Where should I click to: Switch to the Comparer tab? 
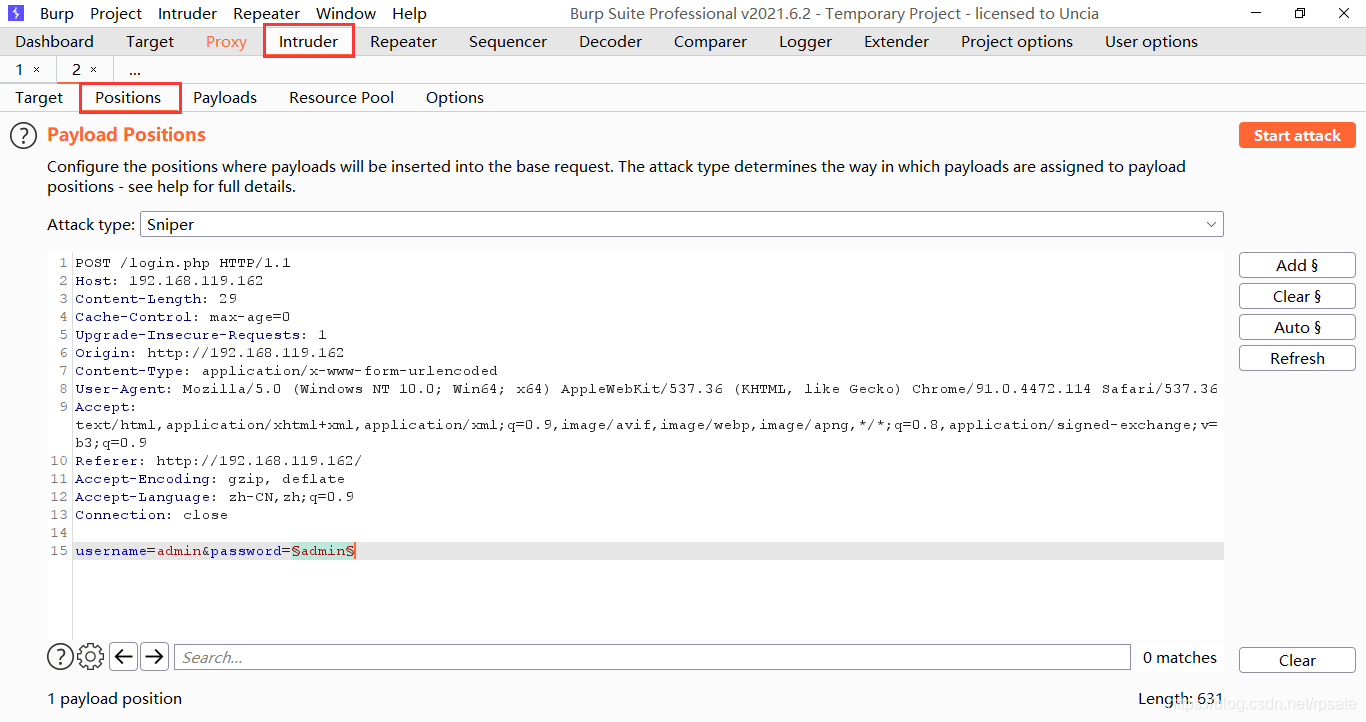tap(710, 42)
